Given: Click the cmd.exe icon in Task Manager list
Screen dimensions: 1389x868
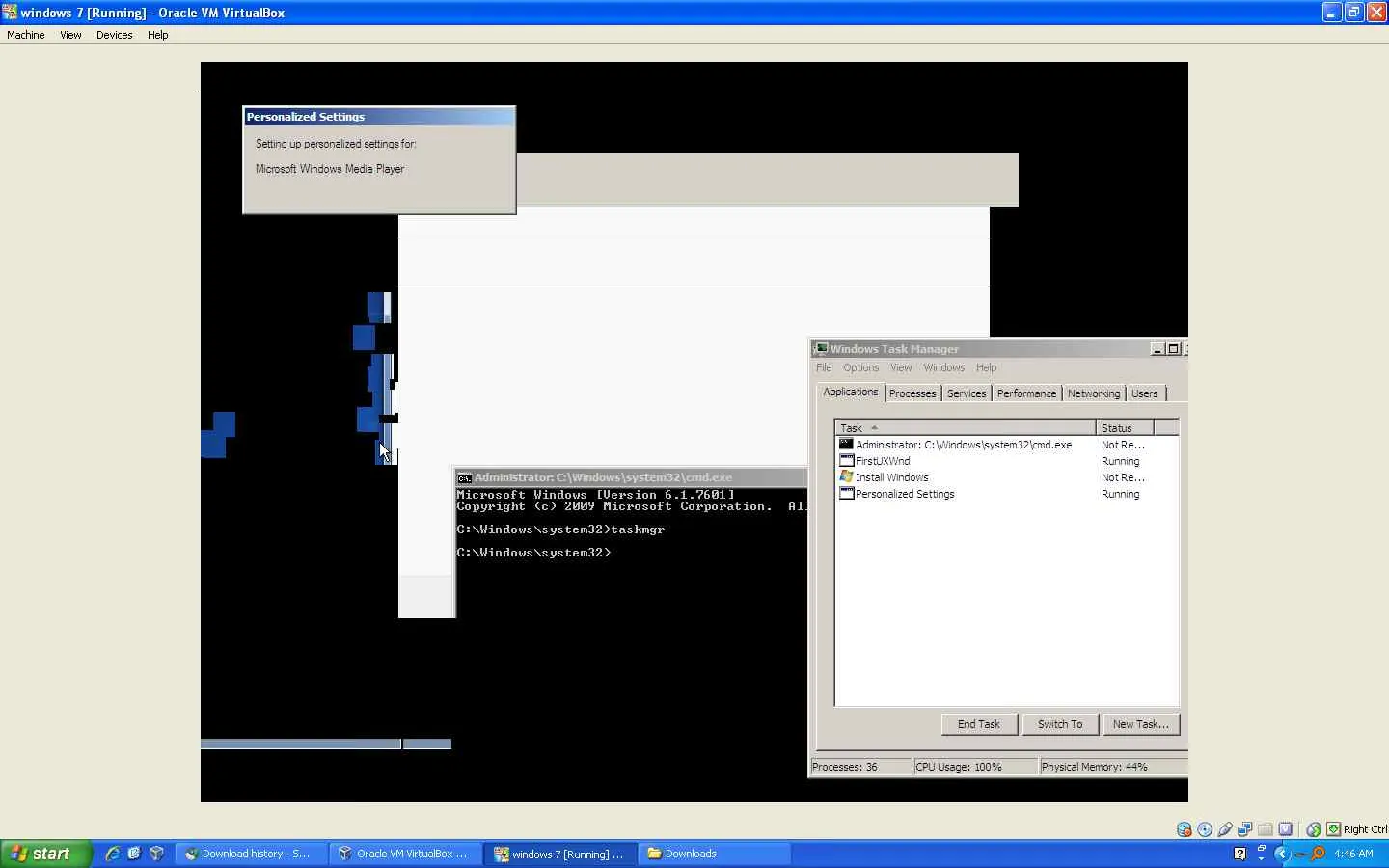Looking at the screenshot, I should click(x=846, y=445).
